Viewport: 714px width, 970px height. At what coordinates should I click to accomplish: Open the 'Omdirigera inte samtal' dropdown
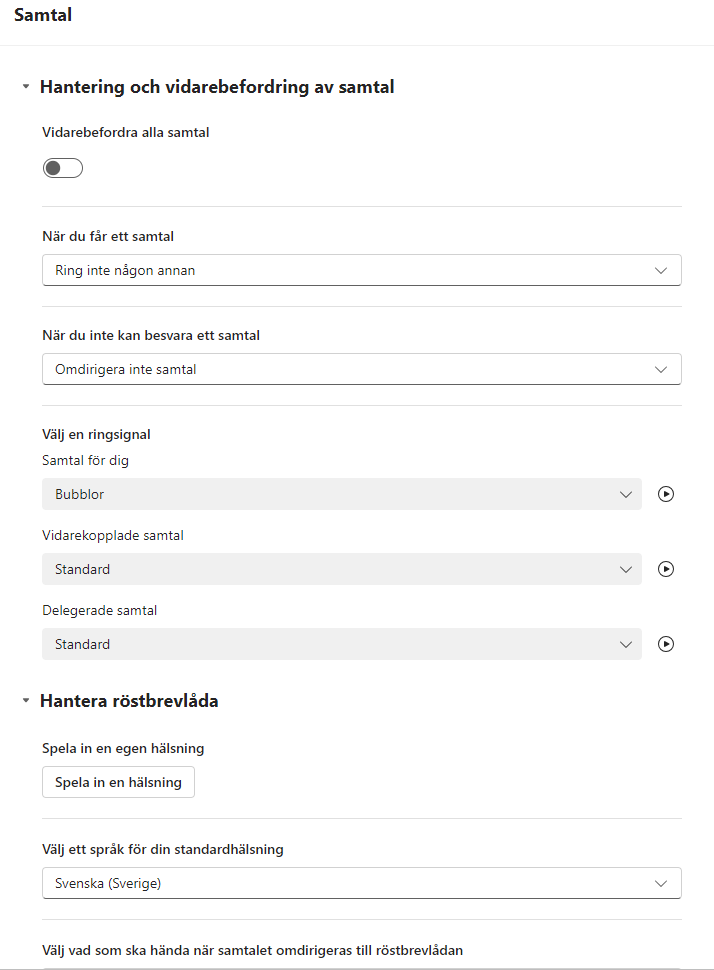(x=362, y=369)
